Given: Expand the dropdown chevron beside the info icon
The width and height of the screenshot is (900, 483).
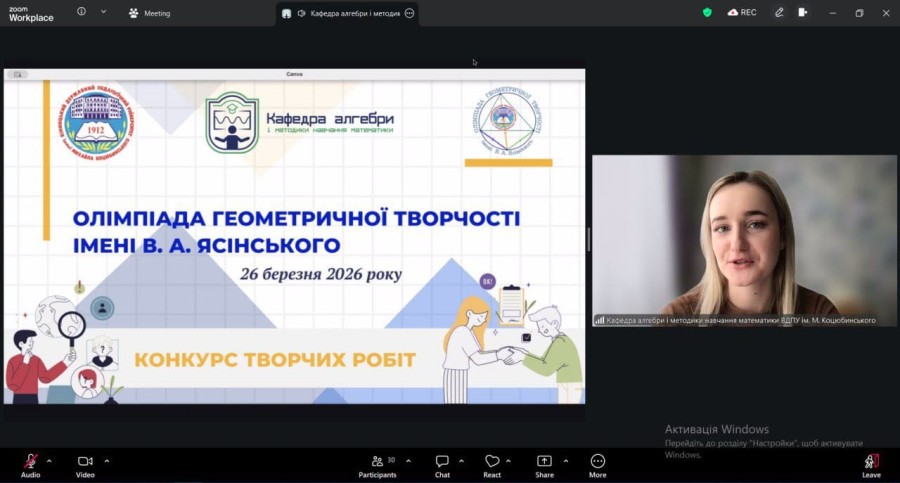Looking at the screenshot, I should (103, 11).
